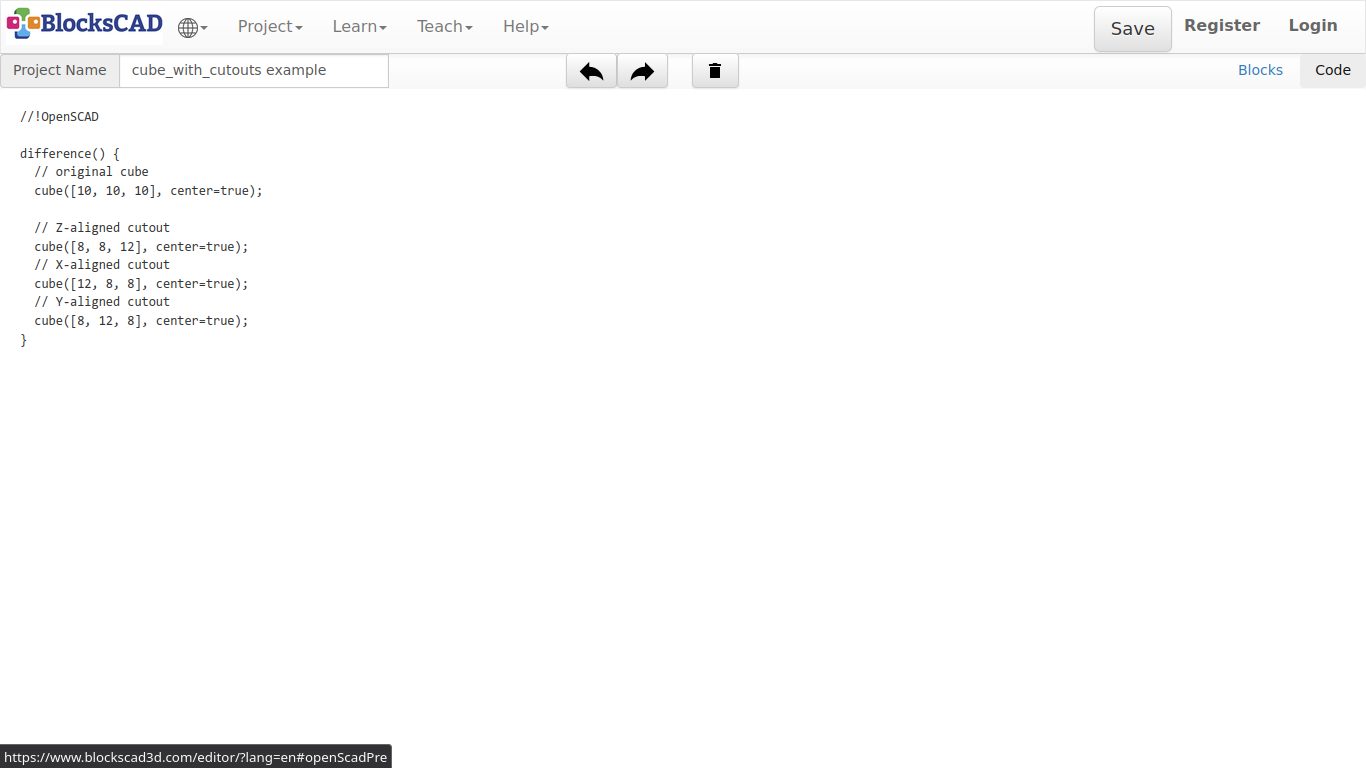
Task: Click the BlocksCAD logo
Action: [84, 24]
